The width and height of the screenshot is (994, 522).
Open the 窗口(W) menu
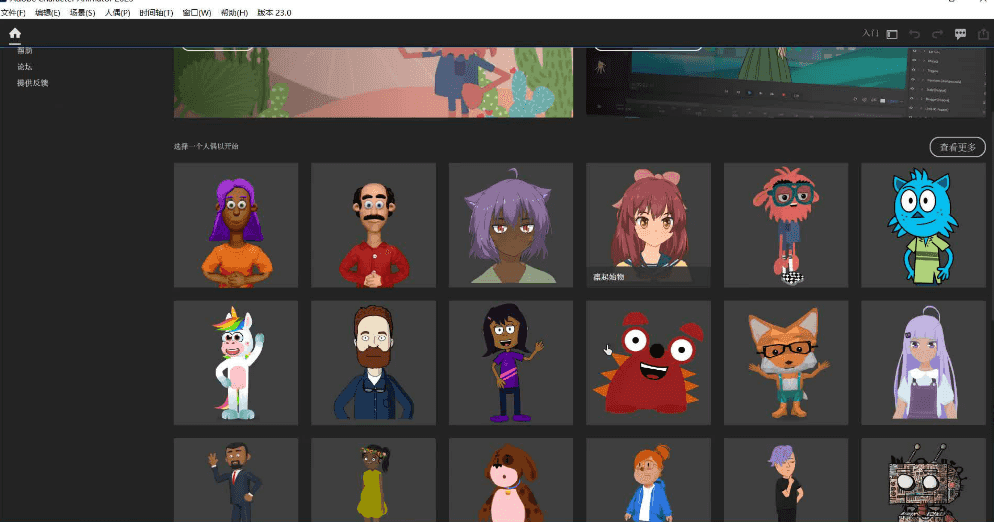[x=197, y=13]
